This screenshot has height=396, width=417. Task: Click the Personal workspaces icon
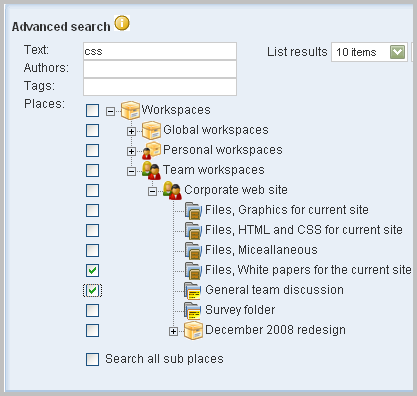click(151, 150)
